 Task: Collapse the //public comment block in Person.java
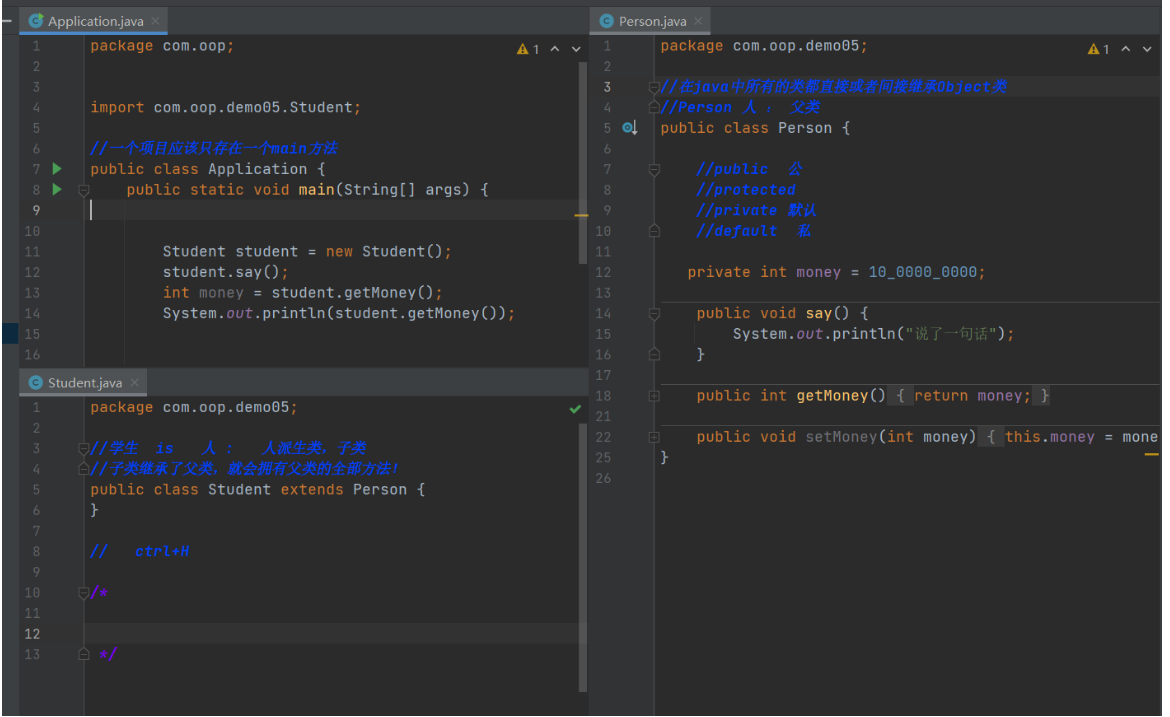click(x=654, y=170)
